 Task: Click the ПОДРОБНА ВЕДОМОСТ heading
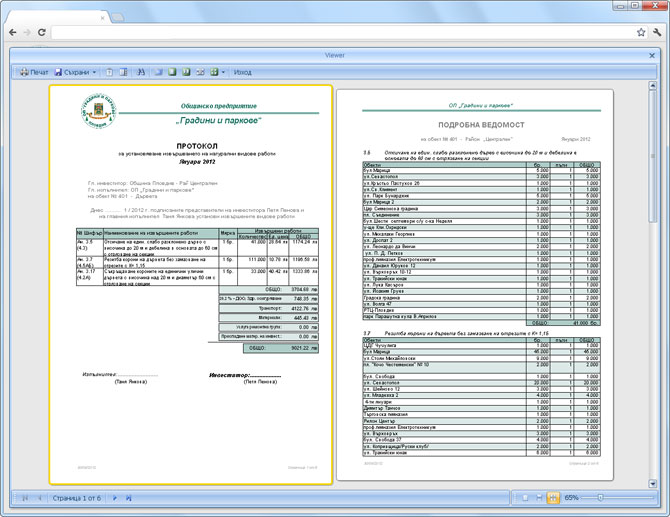481,125
